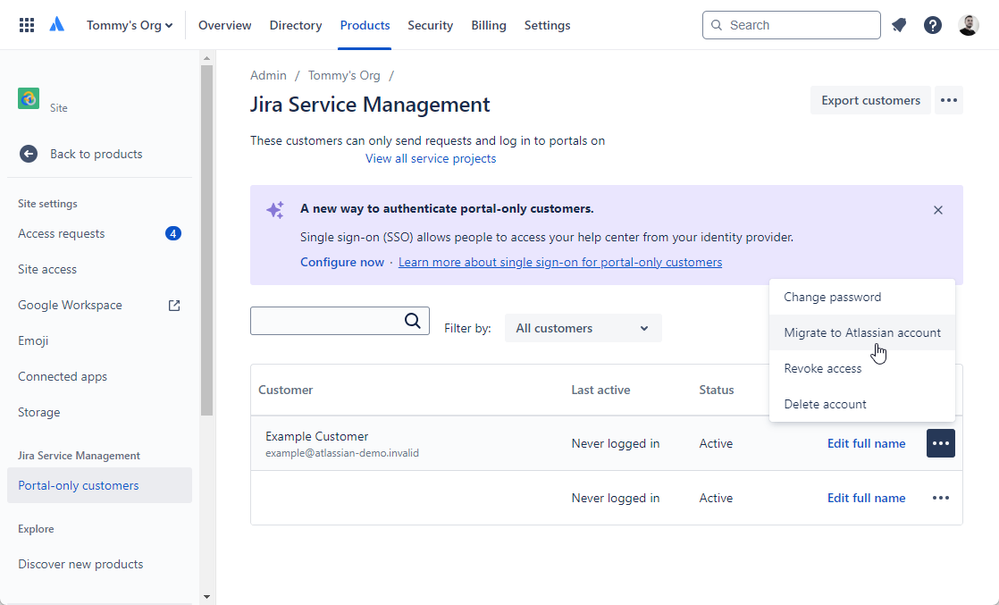
Task: Open the notifications bell icon
Action: tap(899, 25)
